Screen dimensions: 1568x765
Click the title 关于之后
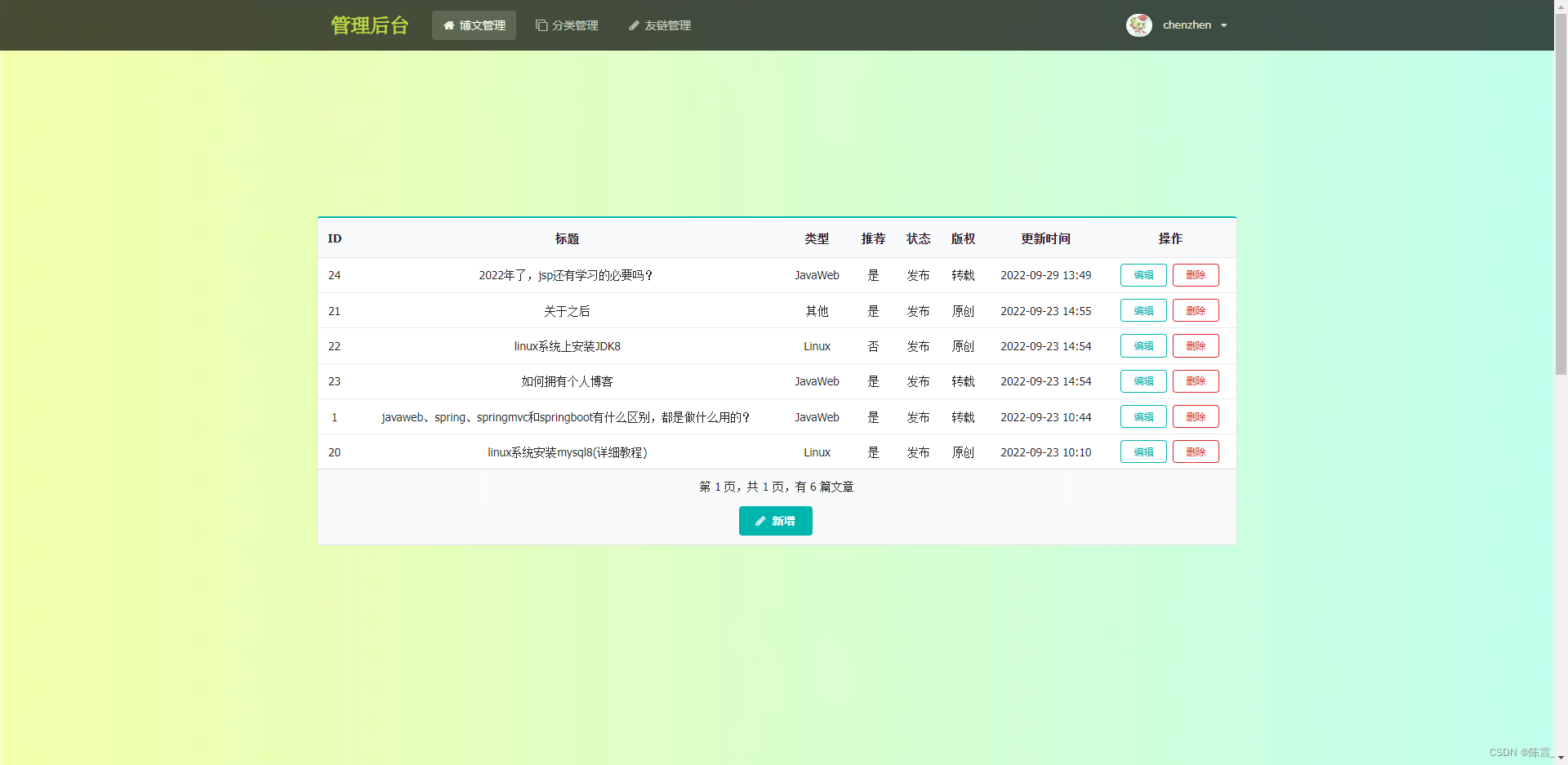click(567, 311)
